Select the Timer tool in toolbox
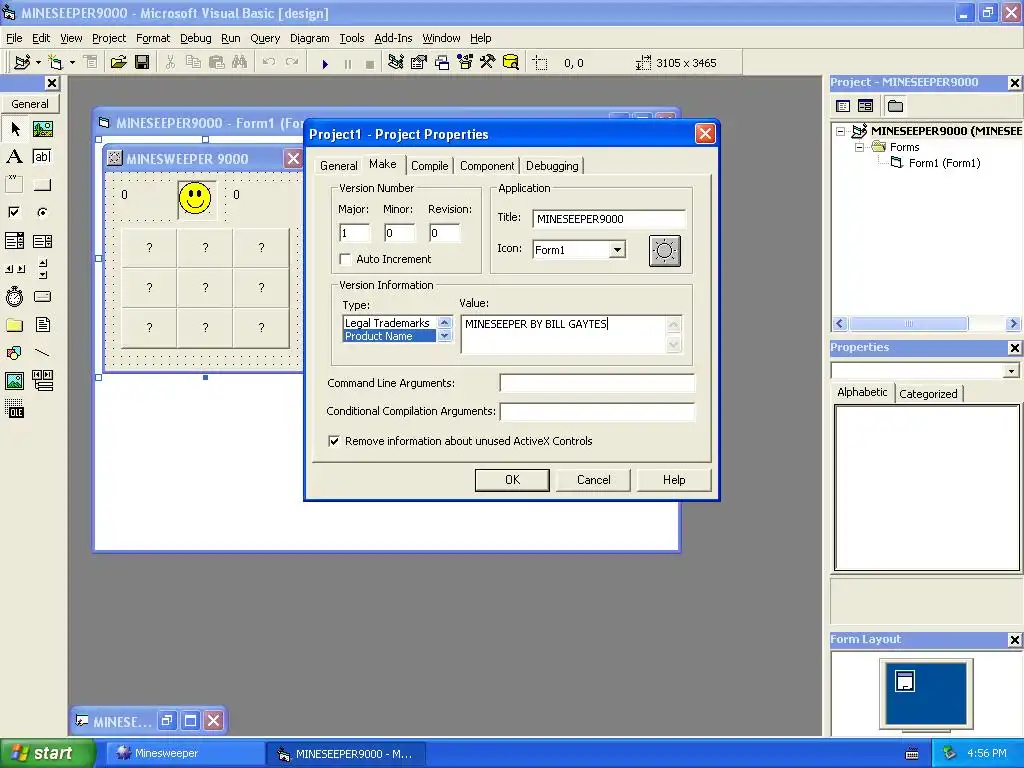Image resolution: width=1024 pixels, height=768 pixels. (x=14, y=296)
